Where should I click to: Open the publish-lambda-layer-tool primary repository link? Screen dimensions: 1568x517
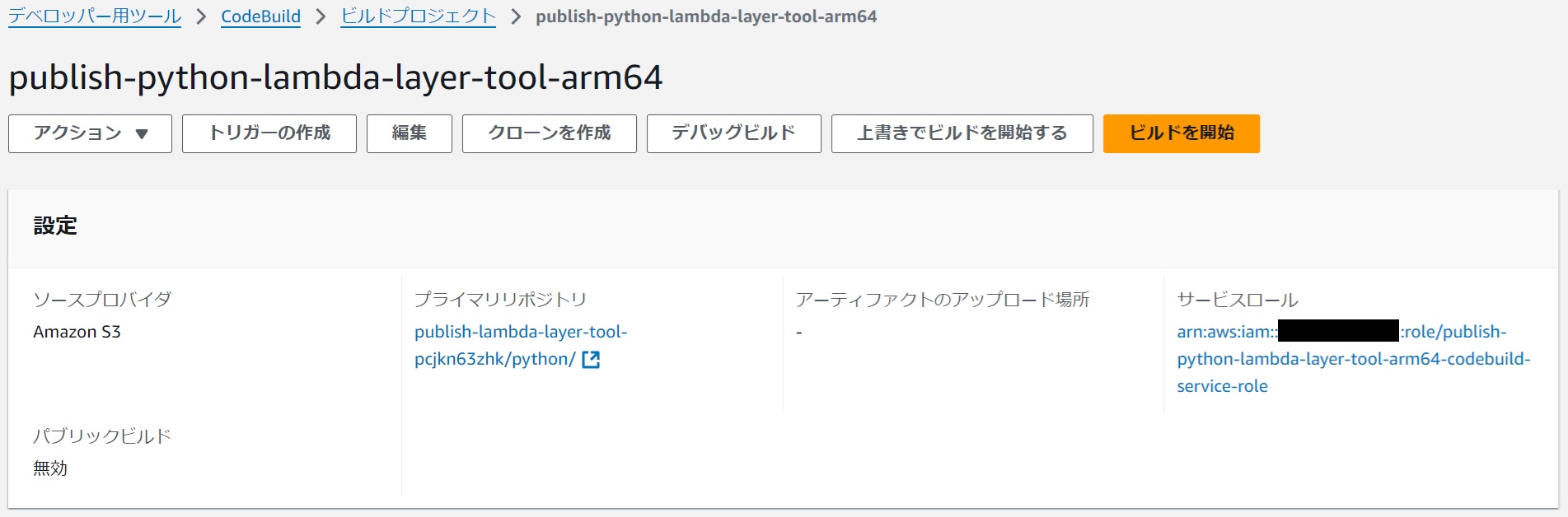521,345
